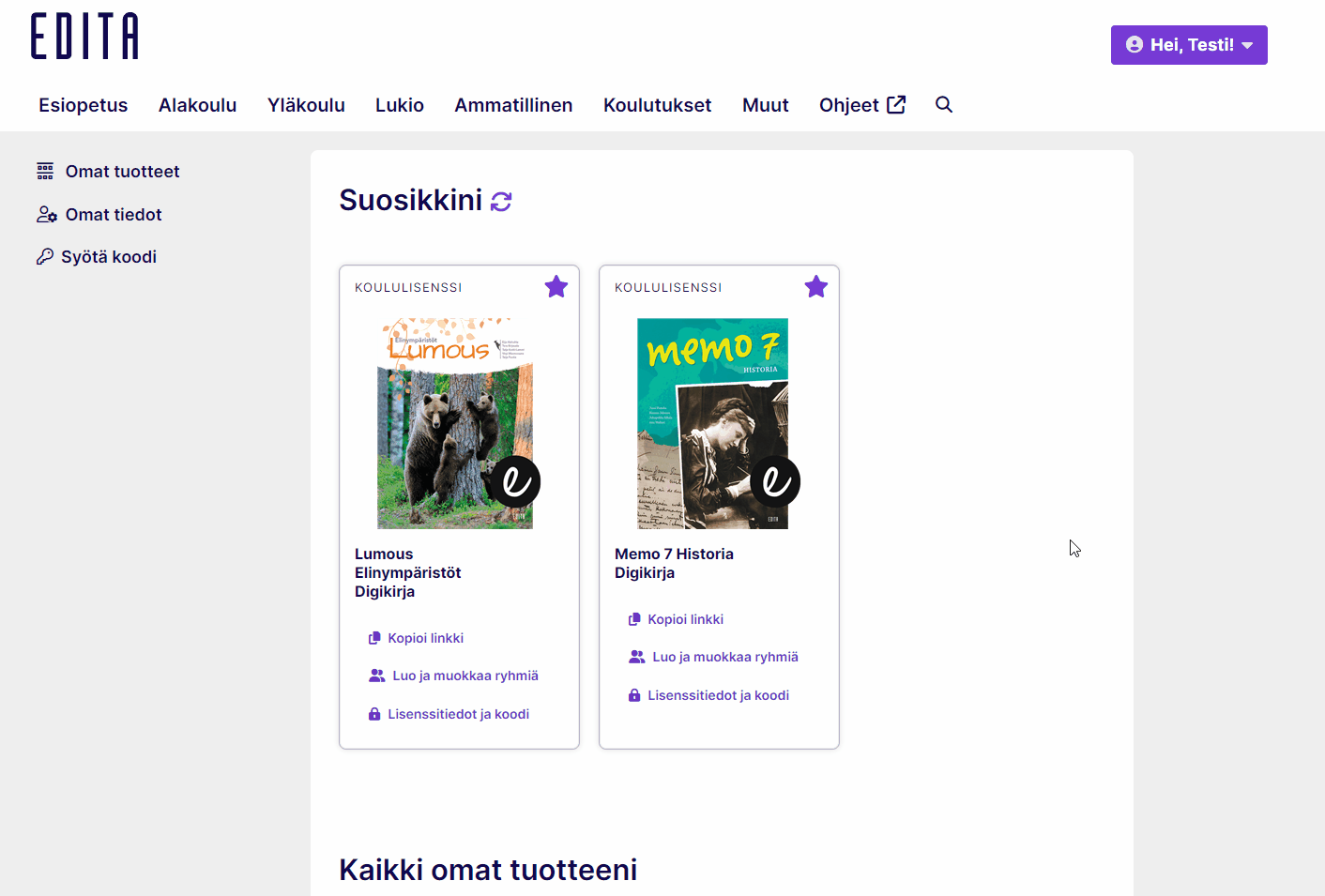Click the Lumous Elinympäristöt Digikirja title

coord(408,573)
